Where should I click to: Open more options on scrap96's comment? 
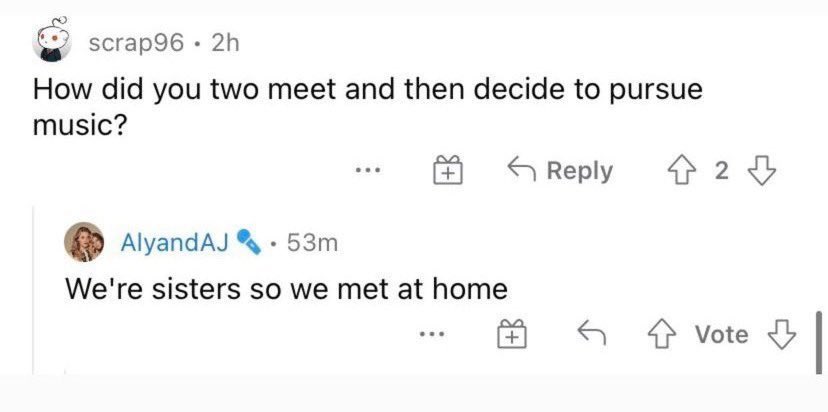(369, 171)
